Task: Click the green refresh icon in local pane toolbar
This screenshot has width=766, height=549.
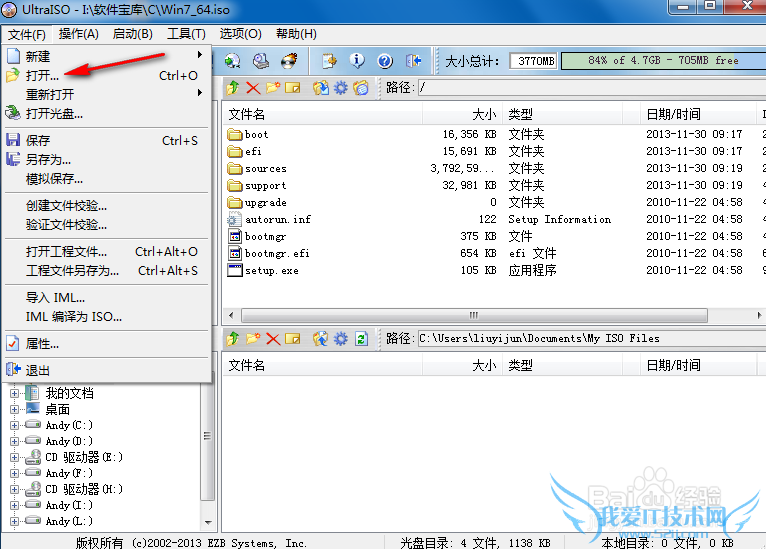Action: tap(361, 338)
